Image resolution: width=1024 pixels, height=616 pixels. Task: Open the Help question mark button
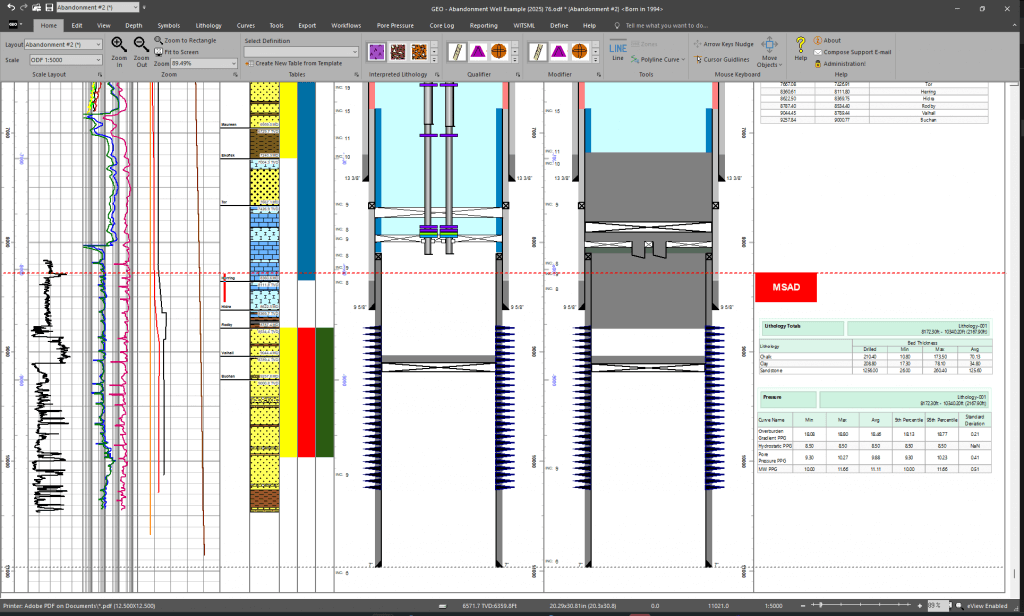coord(801,49)
